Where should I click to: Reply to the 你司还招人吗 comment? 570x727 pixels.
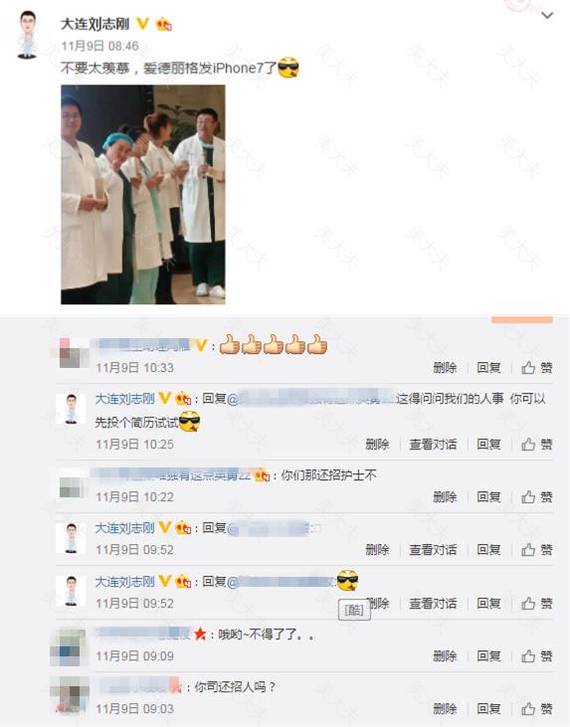[488, 709]
